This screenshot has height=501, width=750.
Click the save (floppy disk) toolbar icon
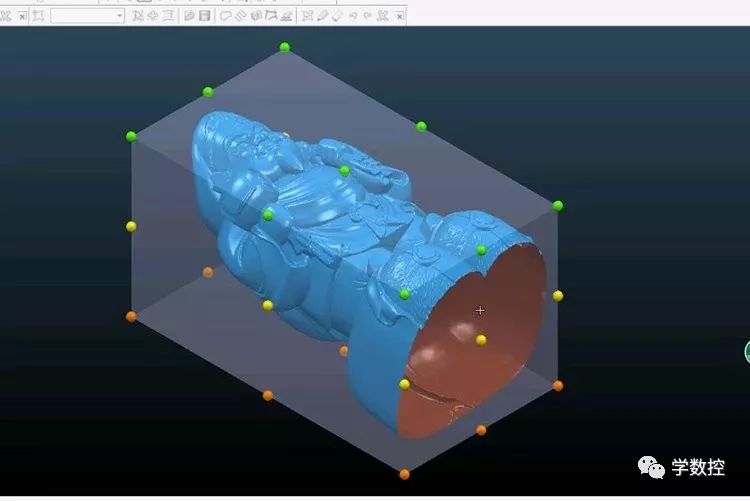pyautogui.click(x=205, y=16)
